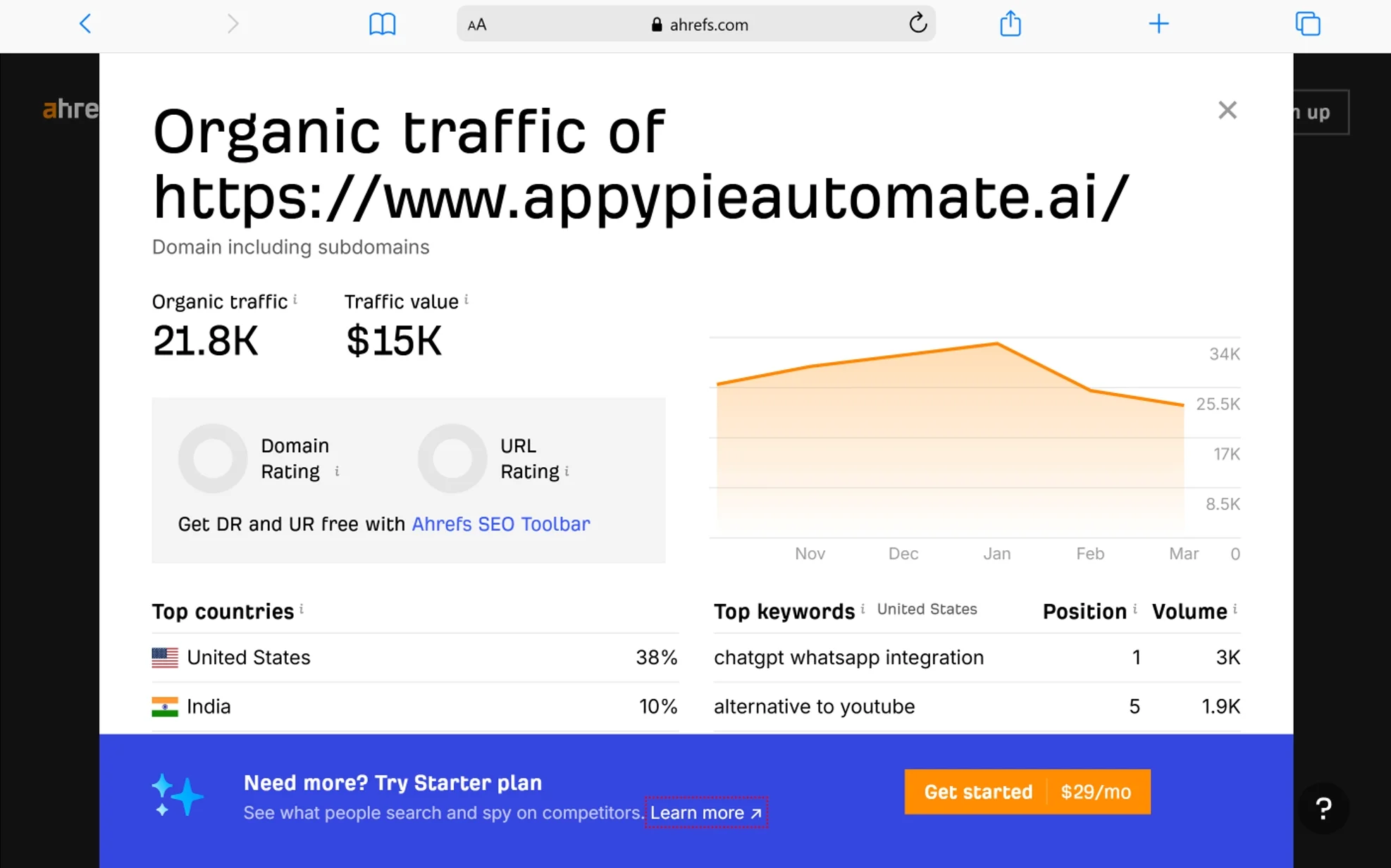Add a new Safari tab

pos(1158,24)
